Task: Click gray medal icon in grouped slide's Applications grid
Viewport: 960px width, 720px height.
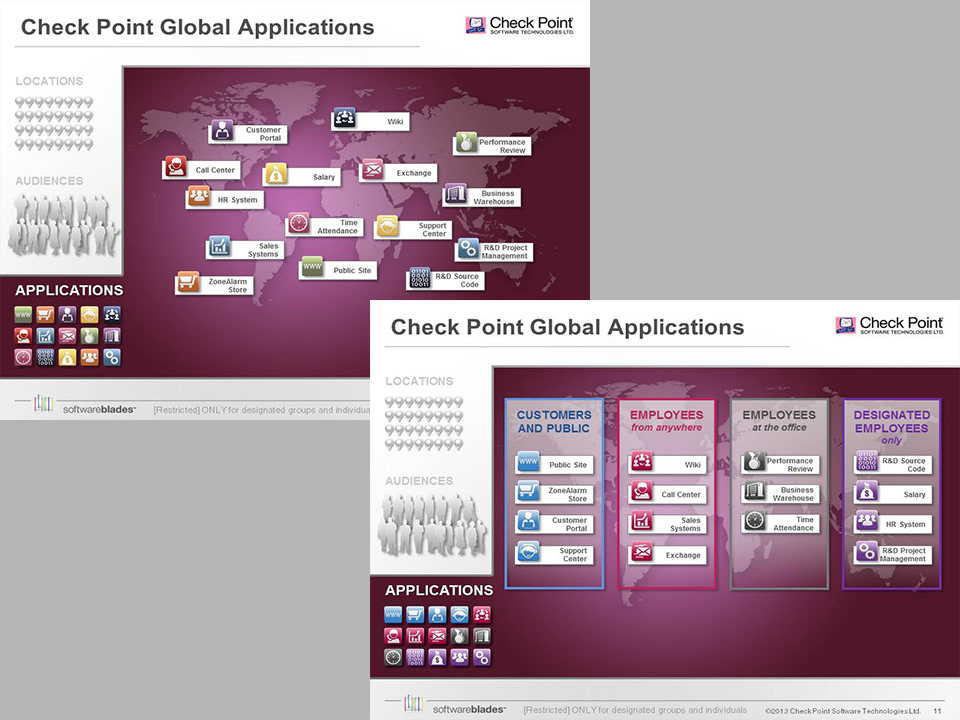Action: point(460,636)
